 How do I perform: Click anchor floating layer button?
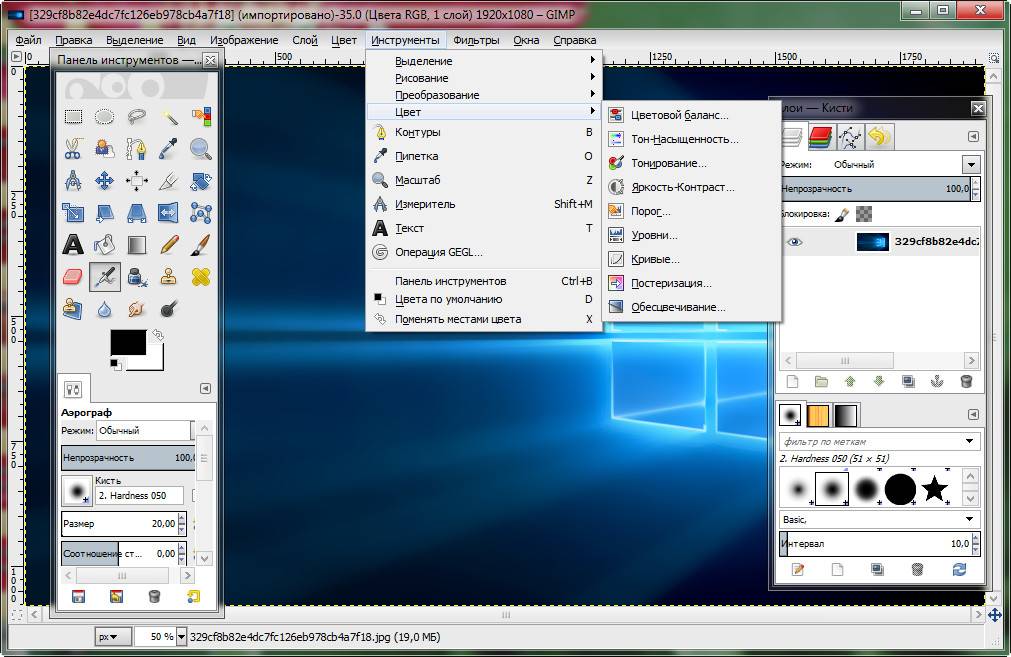[x=937, y=382]
